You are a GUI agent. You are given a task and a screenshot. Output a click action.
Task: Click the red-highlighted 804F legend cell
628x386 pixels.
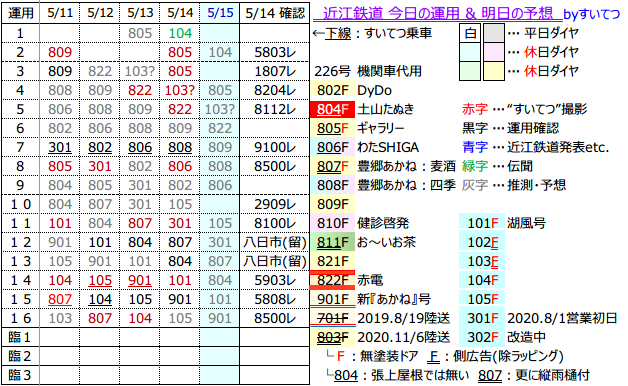pos(332,109)
